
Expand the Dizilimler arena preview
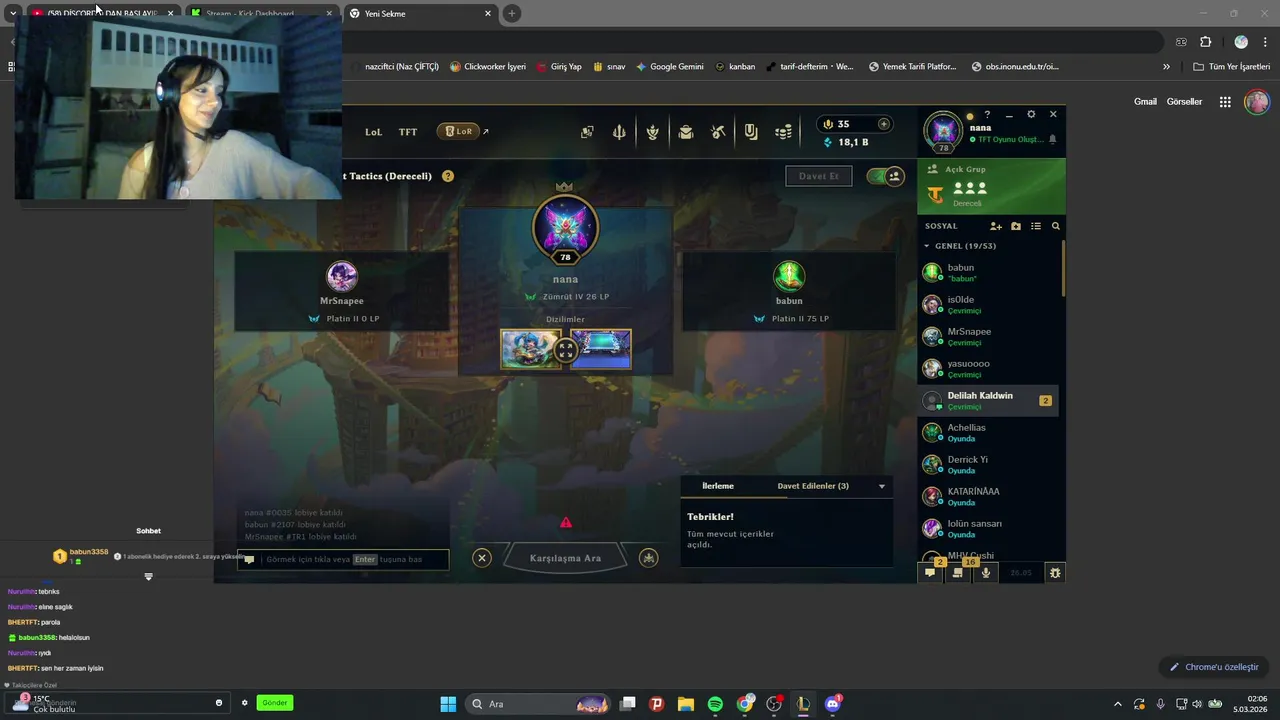pyautogui.click(x=566, y=350)
